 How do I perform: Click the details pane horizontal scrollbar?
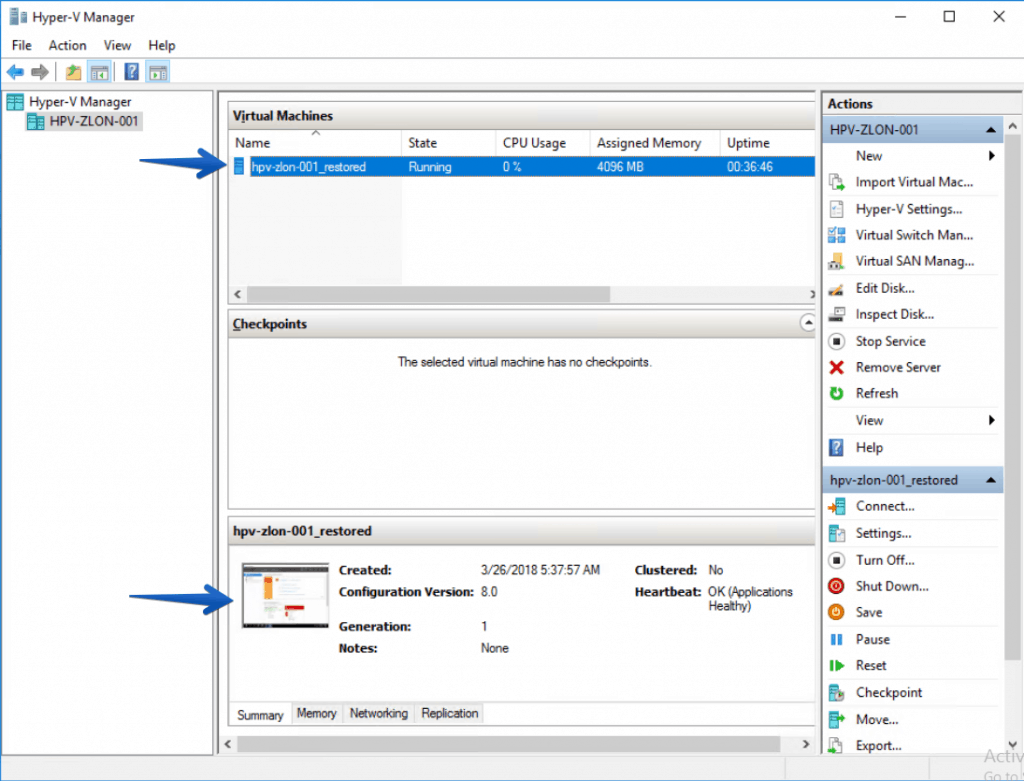coord(508,744)
